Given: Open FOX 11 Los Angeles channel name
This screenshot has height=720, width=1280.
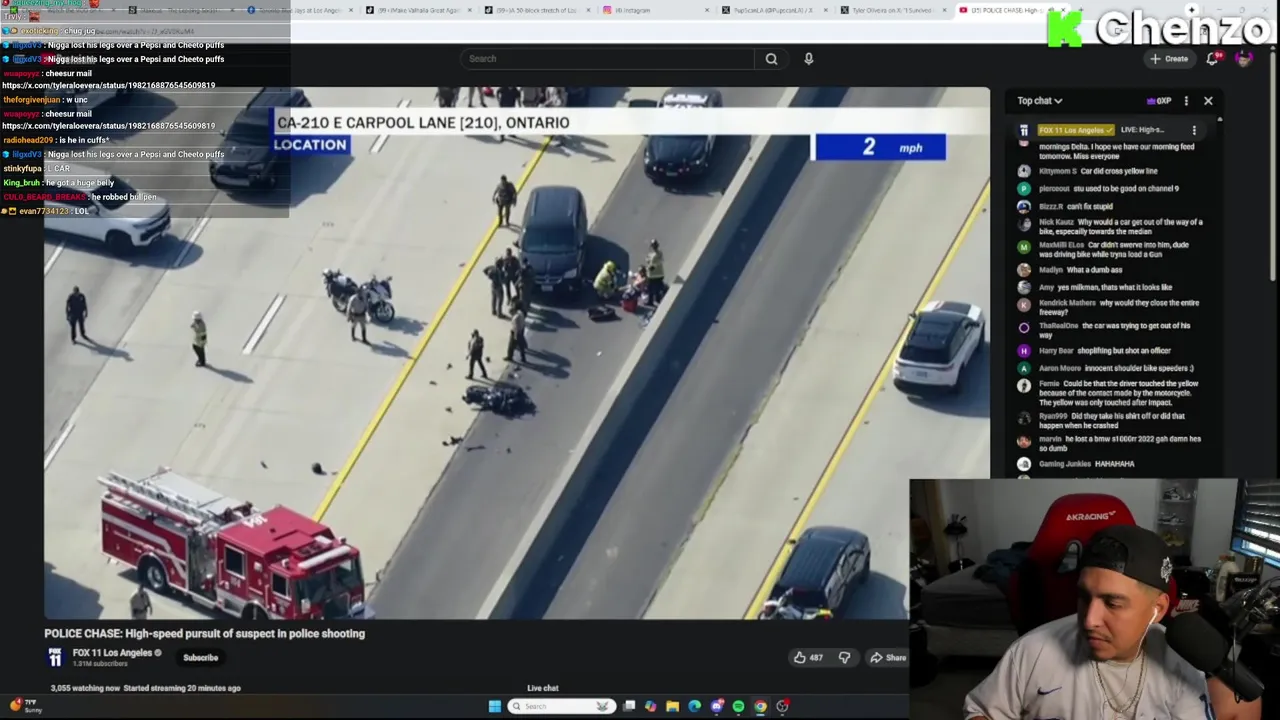Looking at the screenshot, I should 111,653.
